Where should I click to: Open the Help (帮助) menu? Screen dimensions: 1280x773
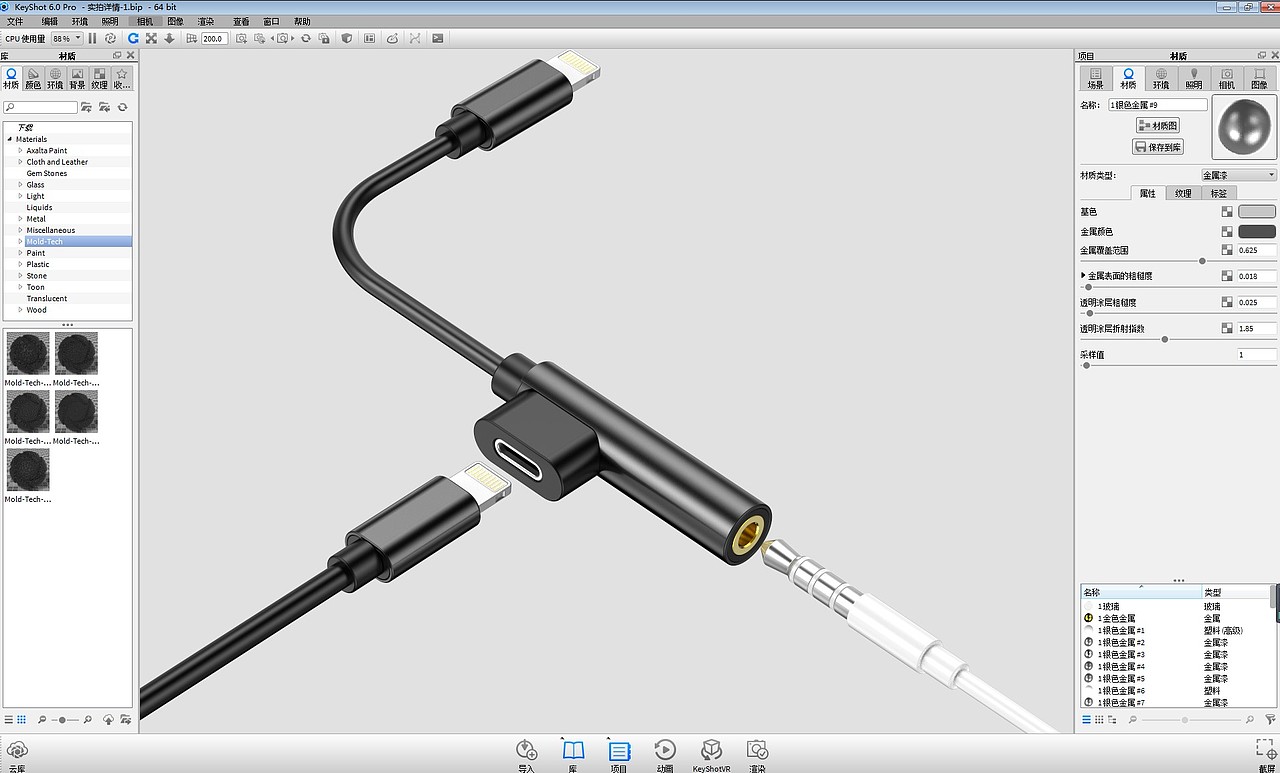click(x=302, y=21)
